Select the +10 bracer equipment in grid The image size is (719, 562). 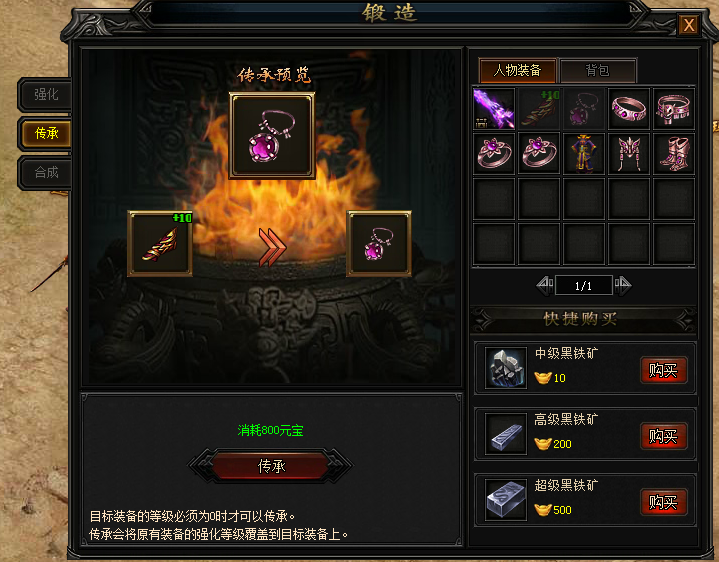(538, 109)
